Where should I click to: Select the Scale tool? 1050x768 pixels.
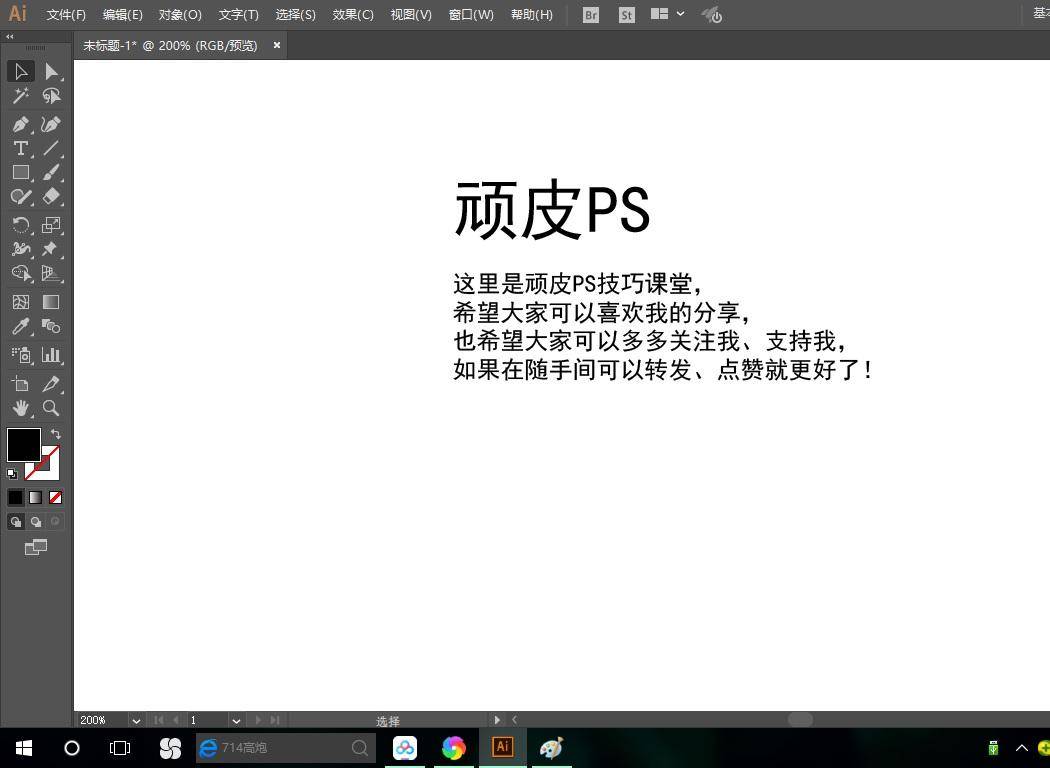click(51, 225)
